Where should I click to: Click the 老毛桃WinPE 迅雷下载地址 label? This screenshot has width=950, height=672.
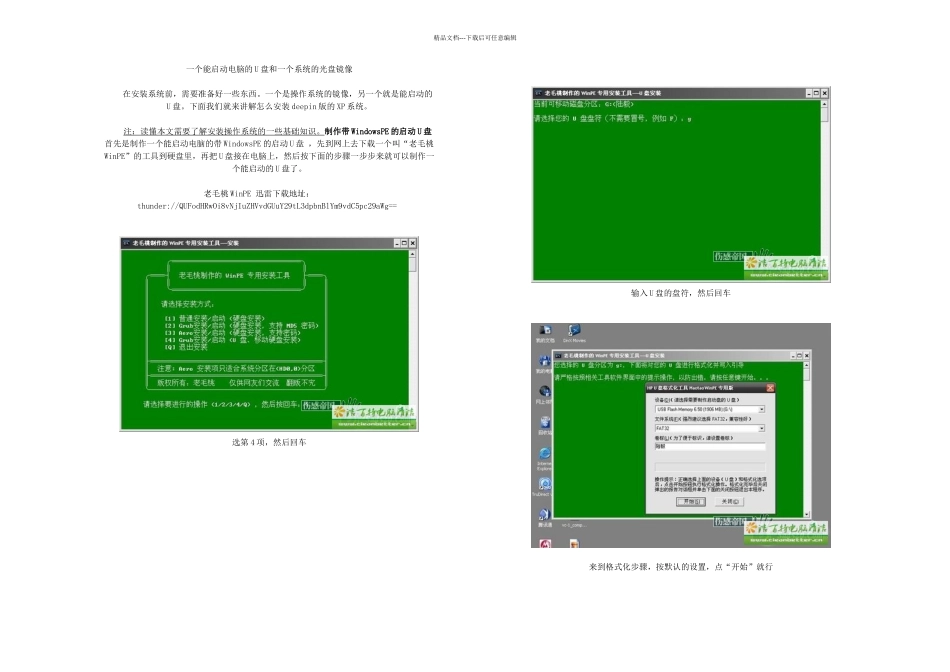click(257, 194)
